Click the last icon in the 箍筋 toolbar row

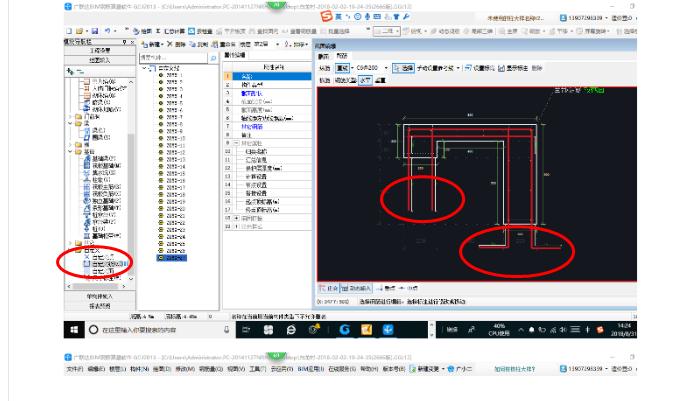tap(380, 80)
